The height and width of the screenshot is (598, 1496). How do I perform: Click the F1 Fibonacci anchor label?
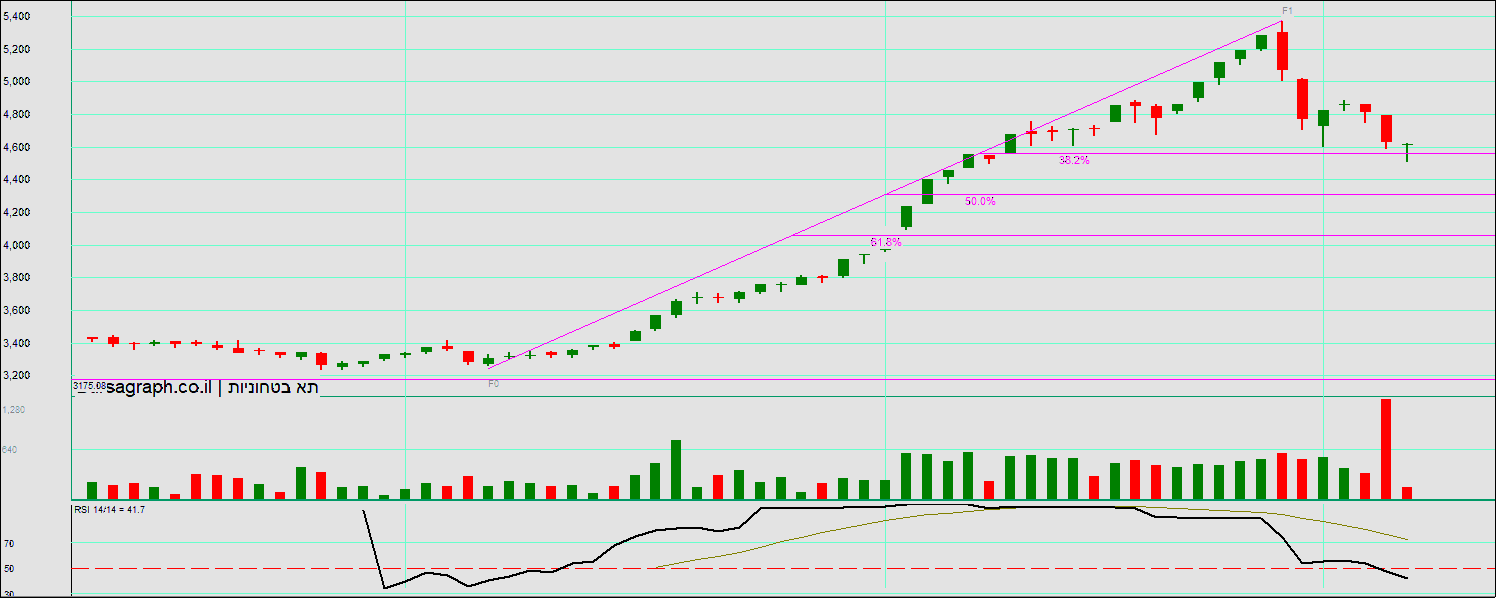pyautogui.click(x=1288, y=11)
